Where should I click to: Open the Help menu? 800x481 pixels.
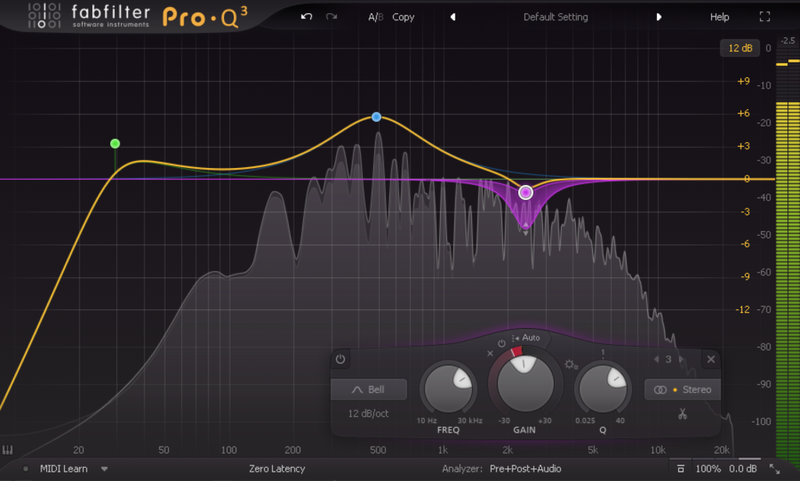pyautogui.click(x=719, y=17)
